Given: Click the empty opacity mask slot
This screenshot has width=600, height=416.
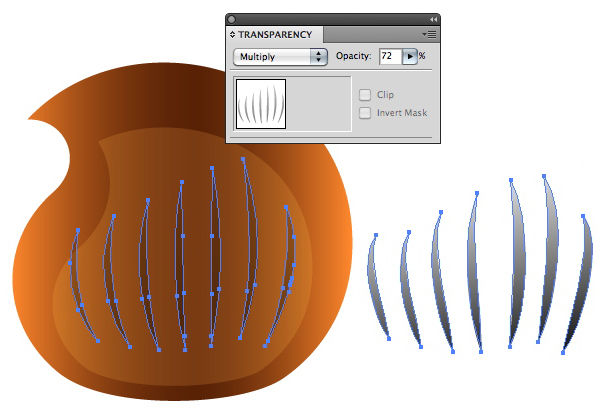Looking at the screenshot, I should click(318, 104).
